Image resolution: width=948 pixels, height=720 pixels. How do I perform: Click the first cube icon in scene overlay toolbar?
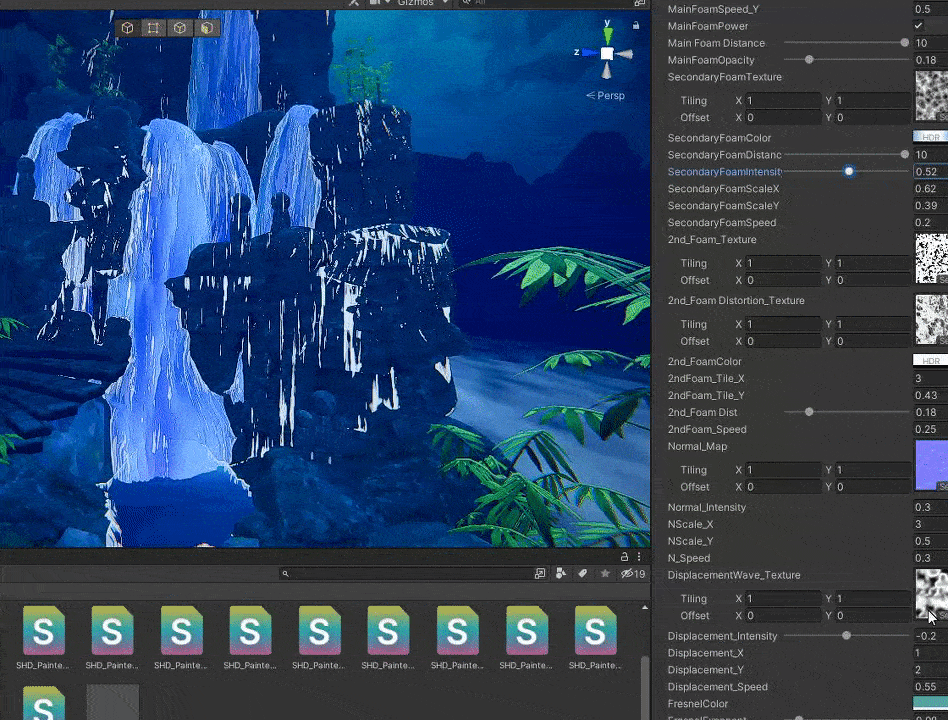click(x=127, y=28)
